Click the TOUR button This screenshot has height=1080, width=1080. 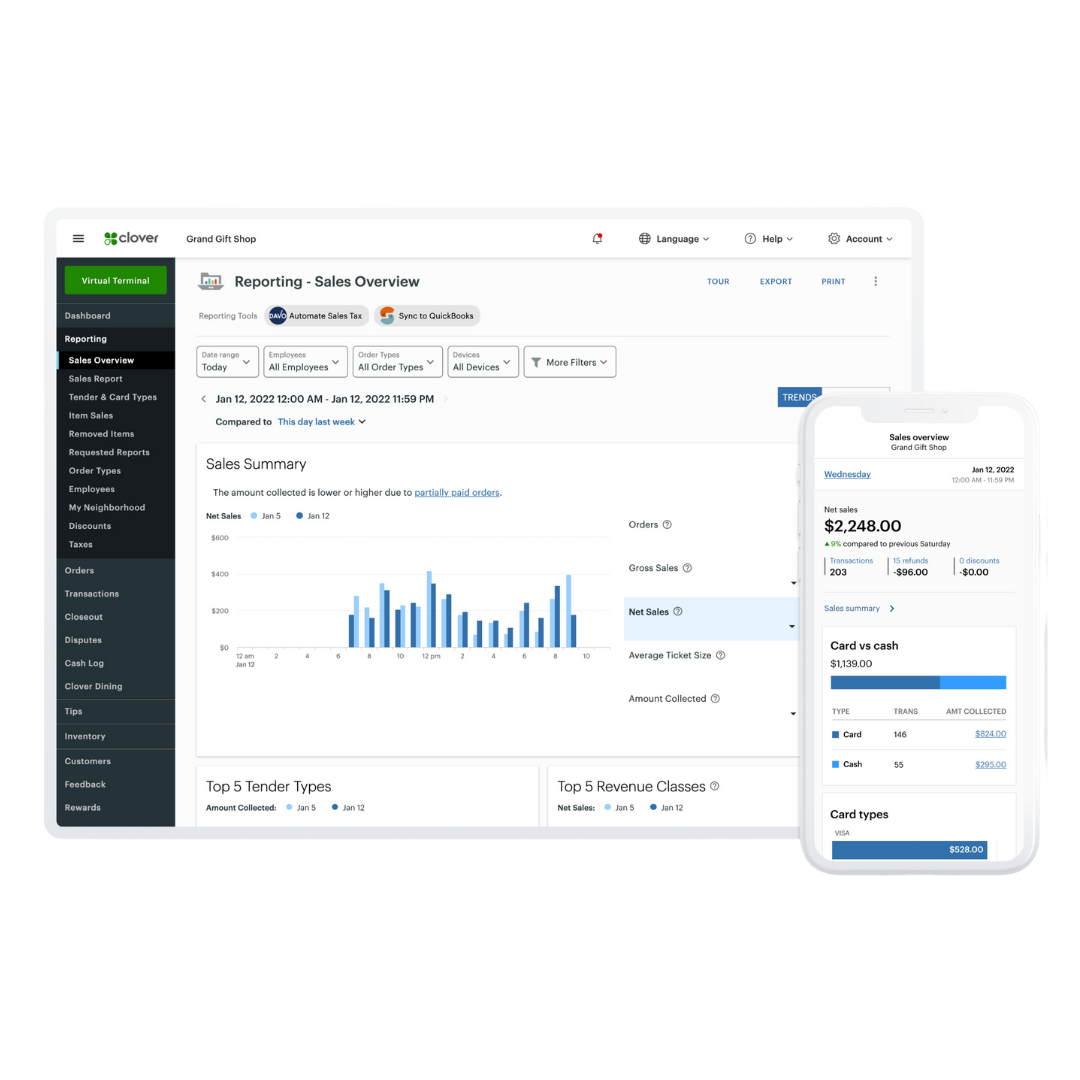(718, 282)
